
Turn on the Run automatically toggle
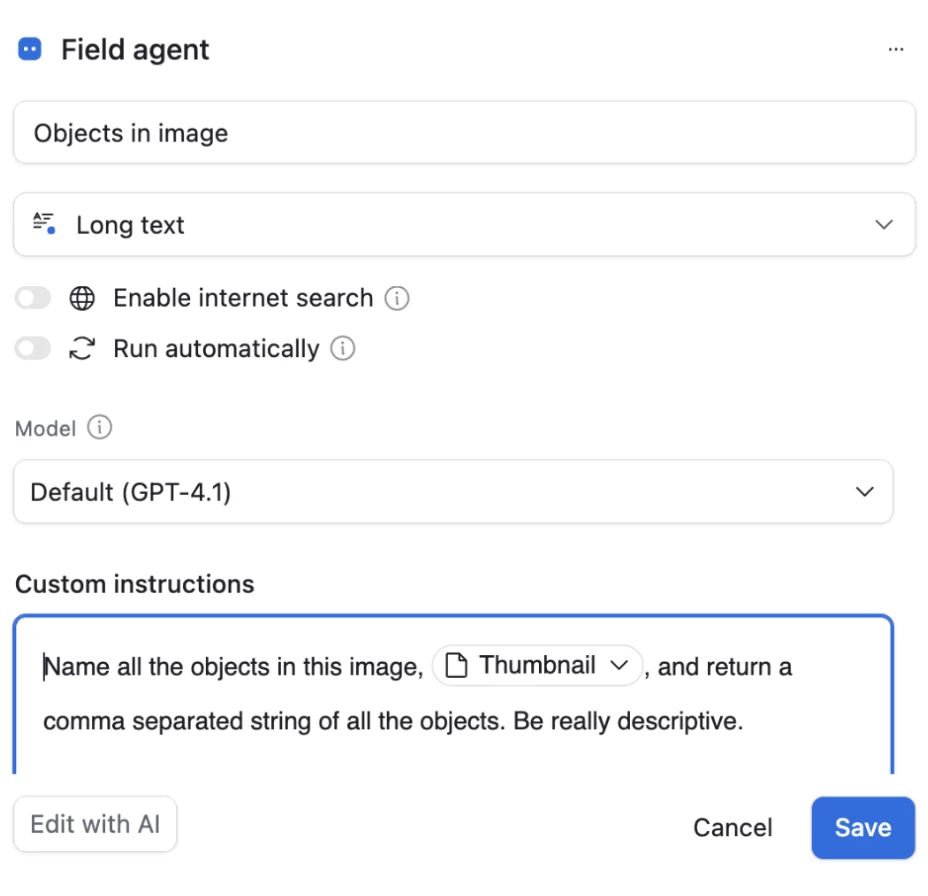[33, 348]
